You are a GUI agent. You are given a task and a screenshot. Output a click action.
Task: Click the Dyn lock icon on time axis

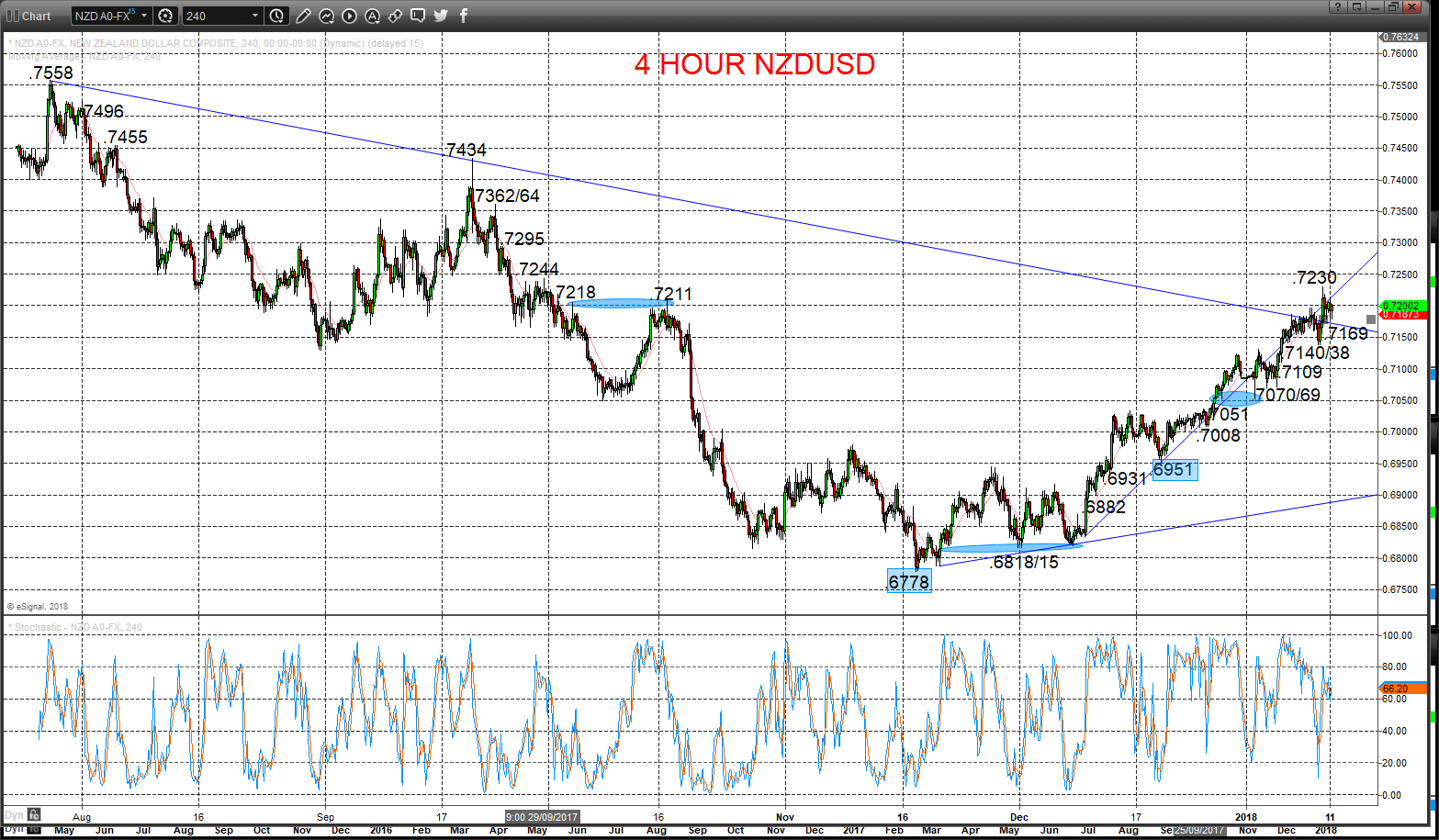(x=33, y=814)
